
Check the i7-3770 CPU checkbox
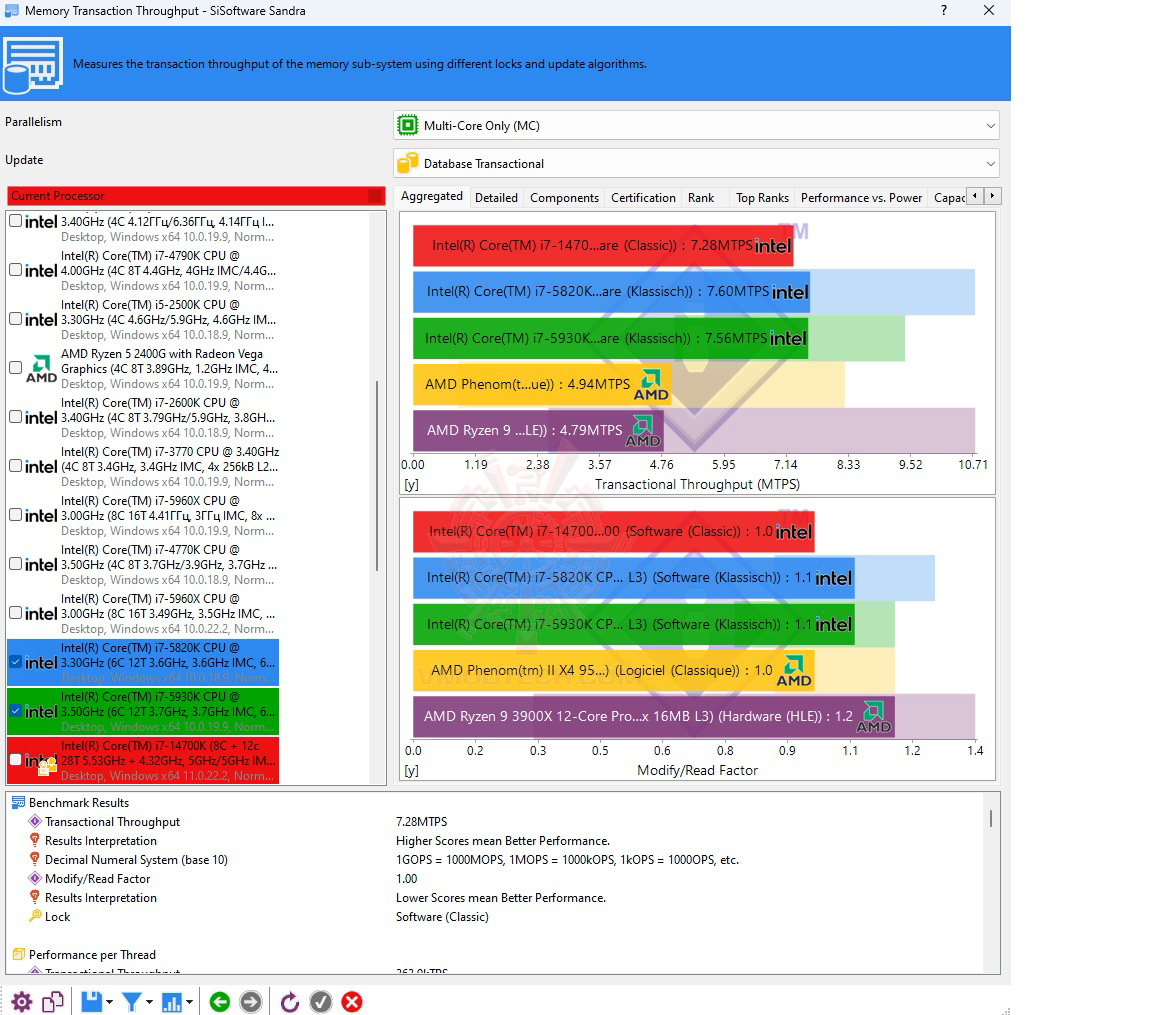coord(15,466)
